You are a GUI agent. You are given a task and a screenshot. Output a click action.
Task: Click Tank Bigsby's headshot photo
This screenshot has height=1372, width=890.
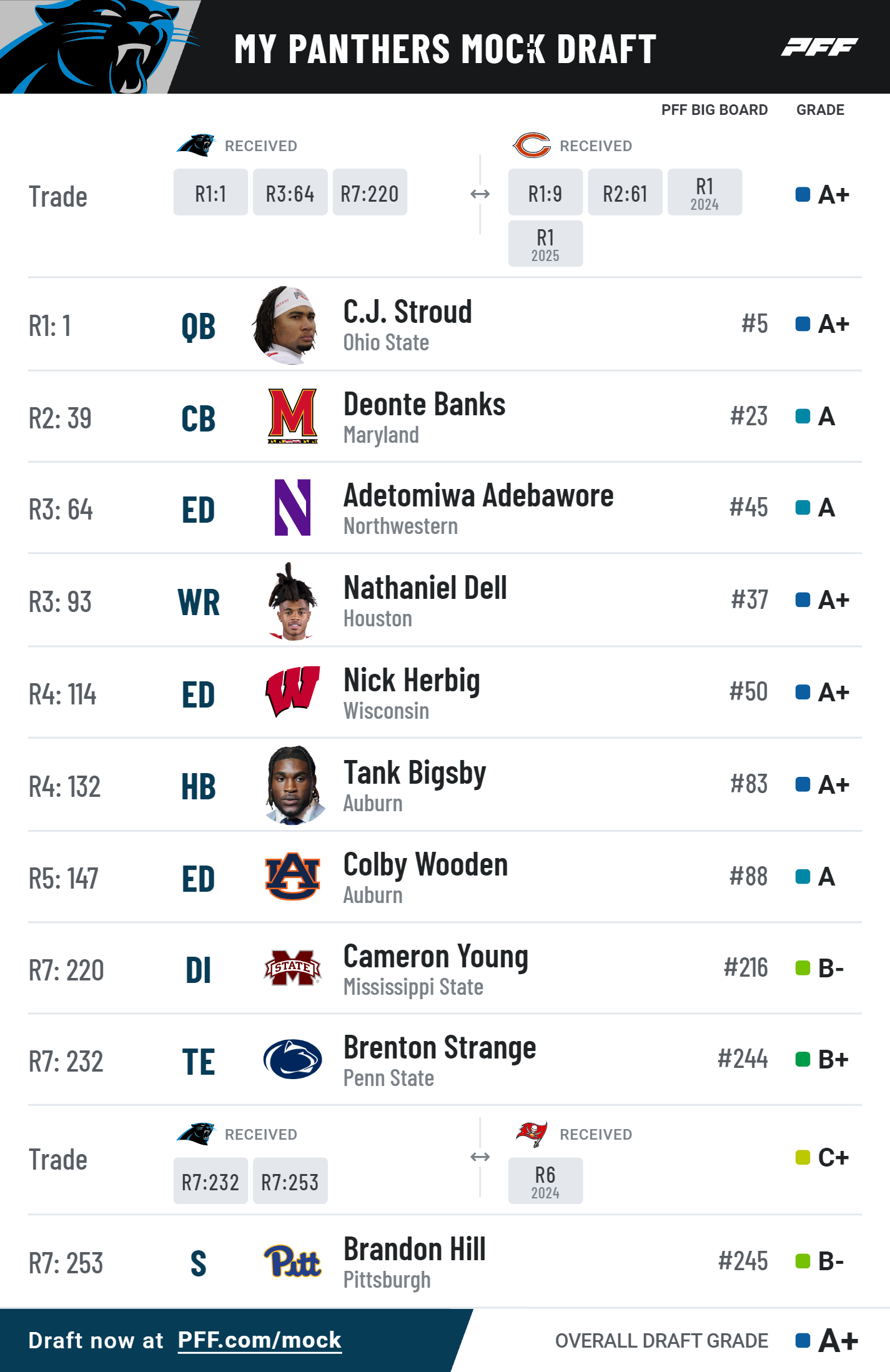tap(294, 785)
